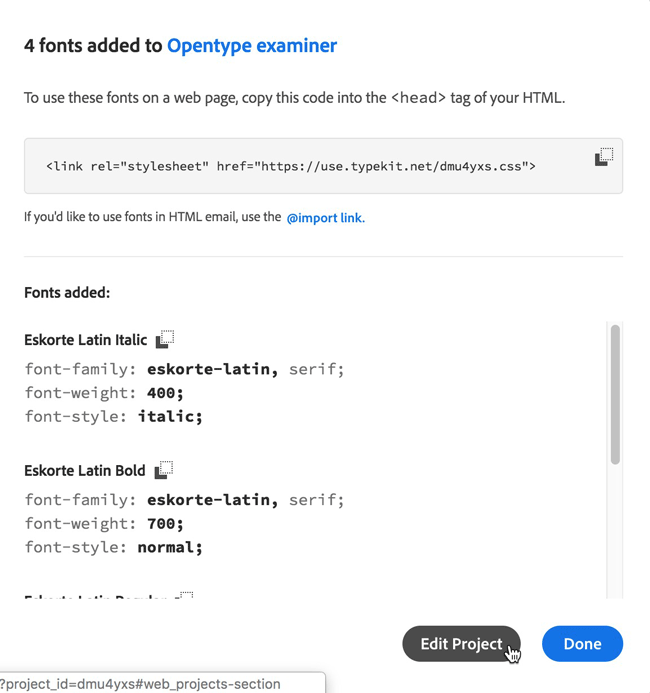
Task: Select the Eskorte Latin Bold heading
Action: [85, 470]
